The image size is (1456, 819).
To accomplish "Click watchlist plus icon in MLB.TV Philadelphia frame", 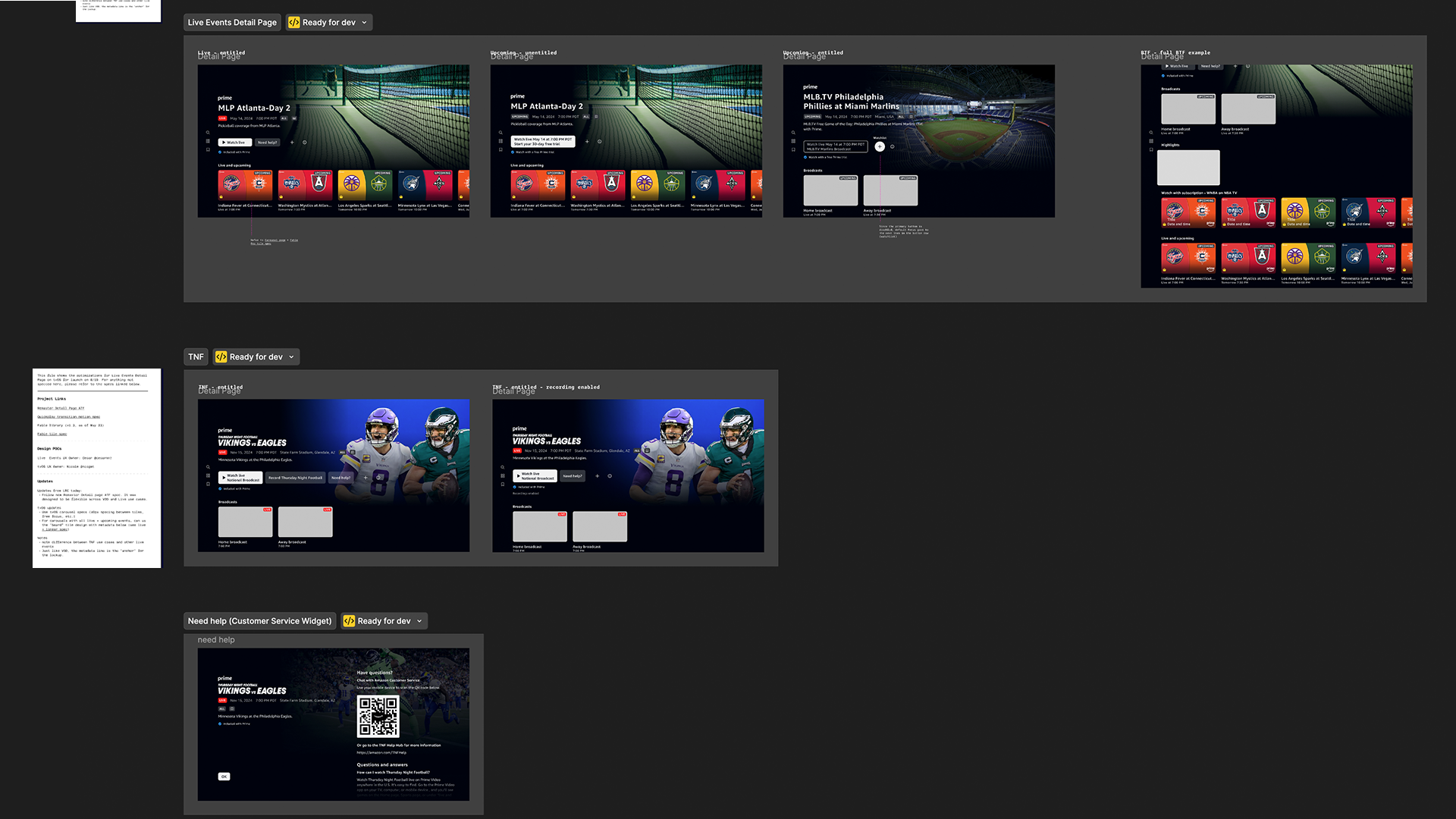I will (x=880, y=147).
